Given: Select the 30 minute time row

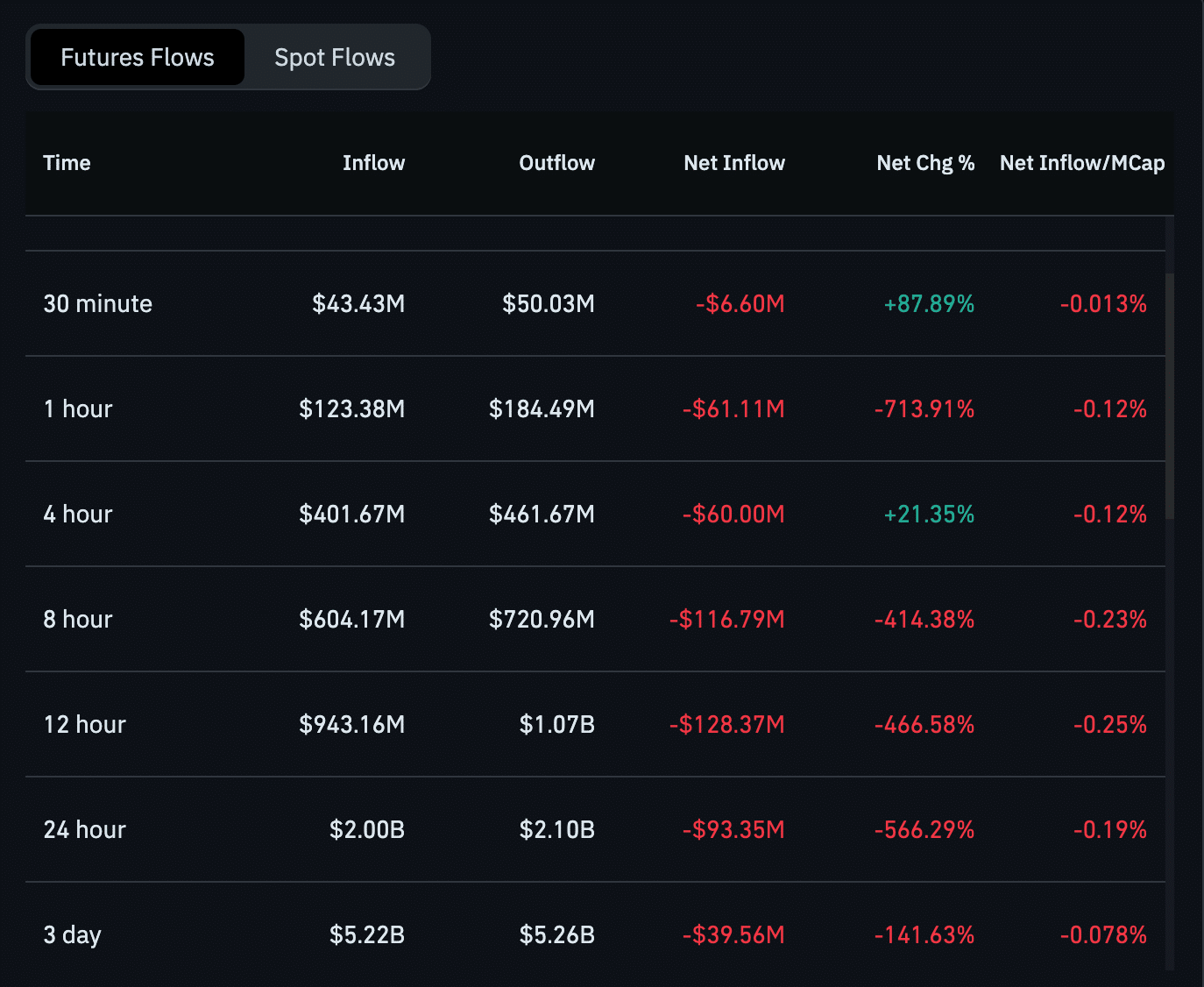Looking at the screenshot, I should 97,303.
